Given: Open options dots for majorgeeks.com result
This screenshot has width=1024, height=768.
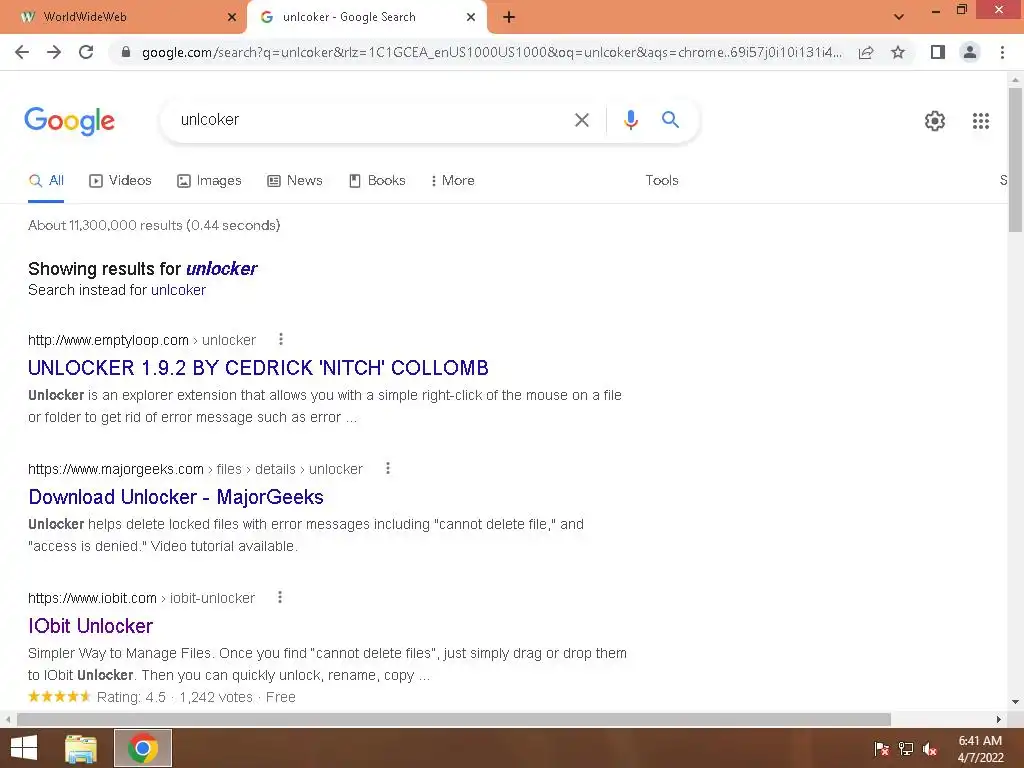Looking at the screenshot, I should 388,468.
